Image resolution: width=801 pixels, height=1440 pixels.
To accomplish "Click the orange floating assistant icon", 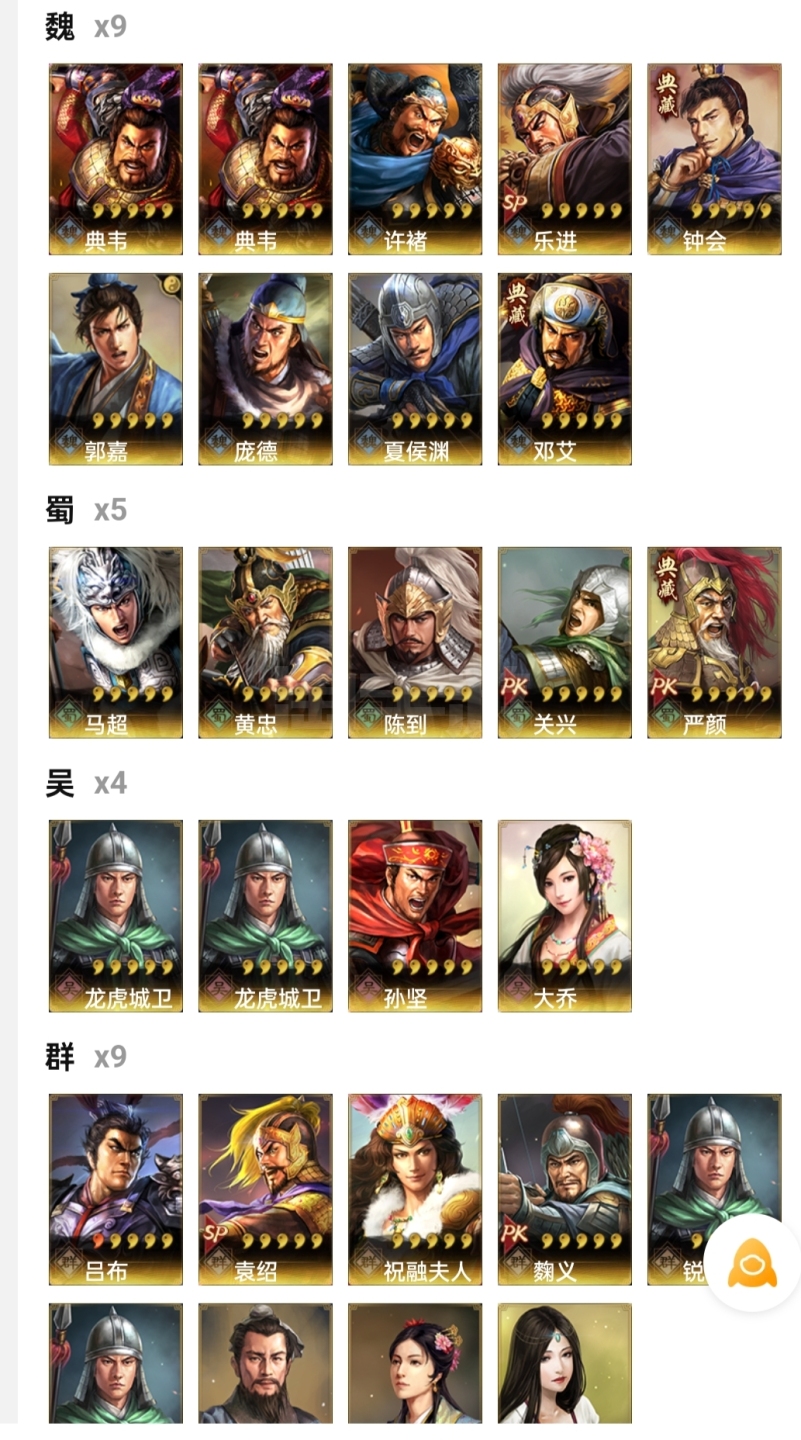I will click(752, 1265).
